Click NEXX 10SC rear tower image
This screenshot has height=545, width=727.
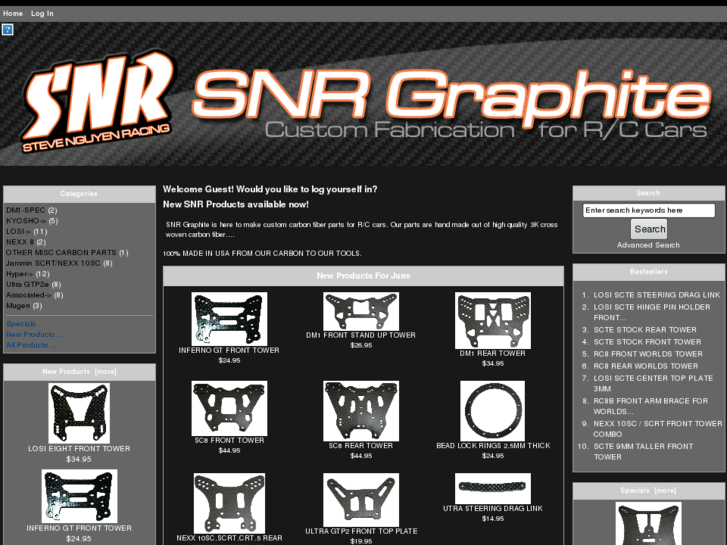click(229, 503)
